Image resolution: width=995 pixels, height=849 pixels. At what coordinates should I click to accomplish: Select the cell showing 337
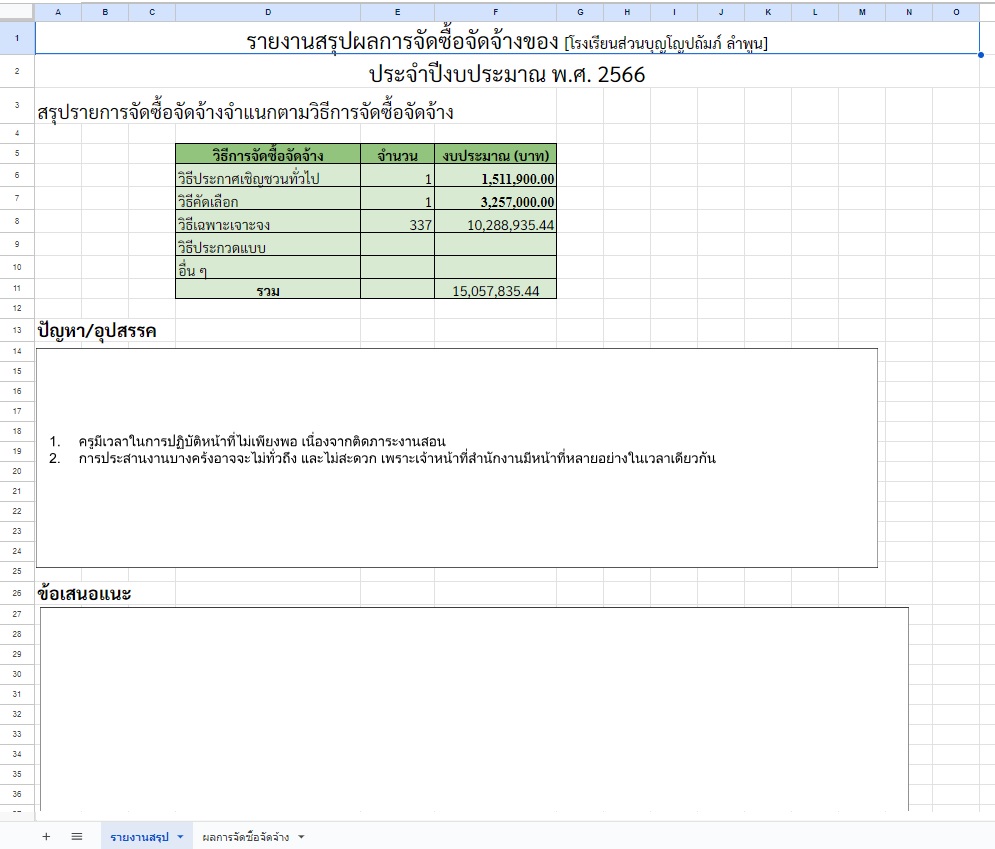click(397, 225)
